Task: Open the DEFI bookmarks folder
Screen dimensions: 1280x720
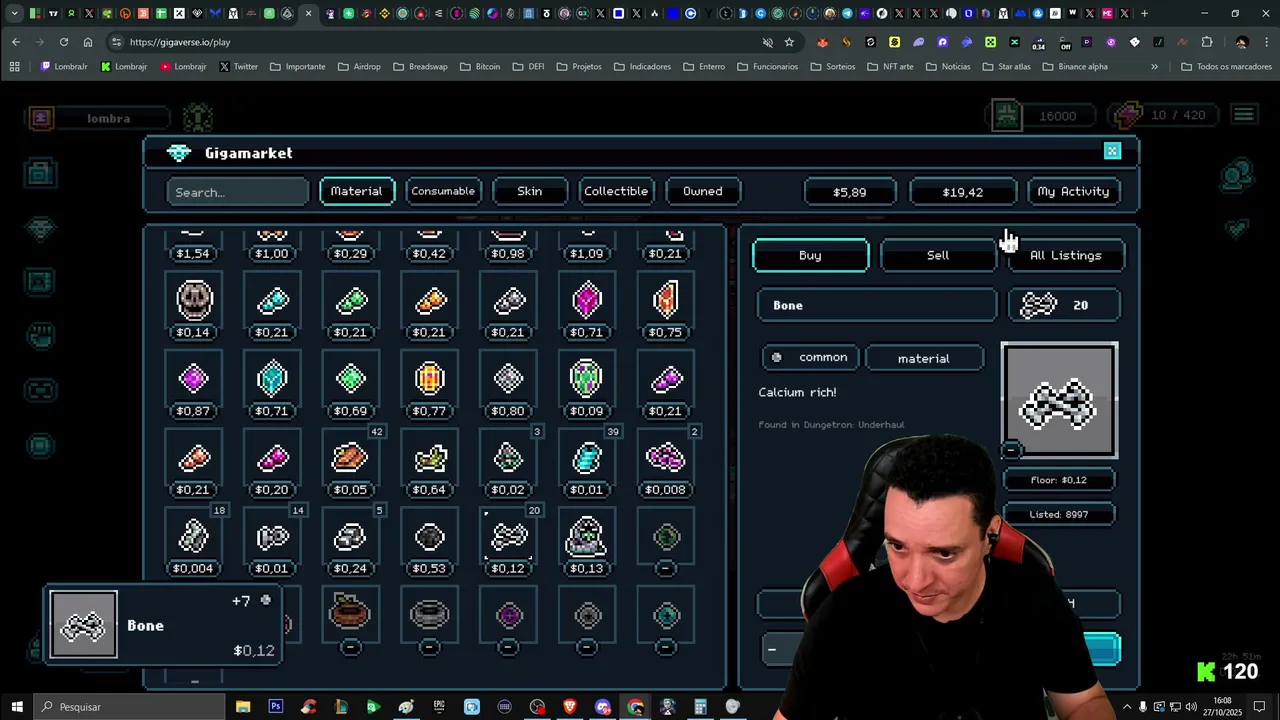Action: click(528, 67)
